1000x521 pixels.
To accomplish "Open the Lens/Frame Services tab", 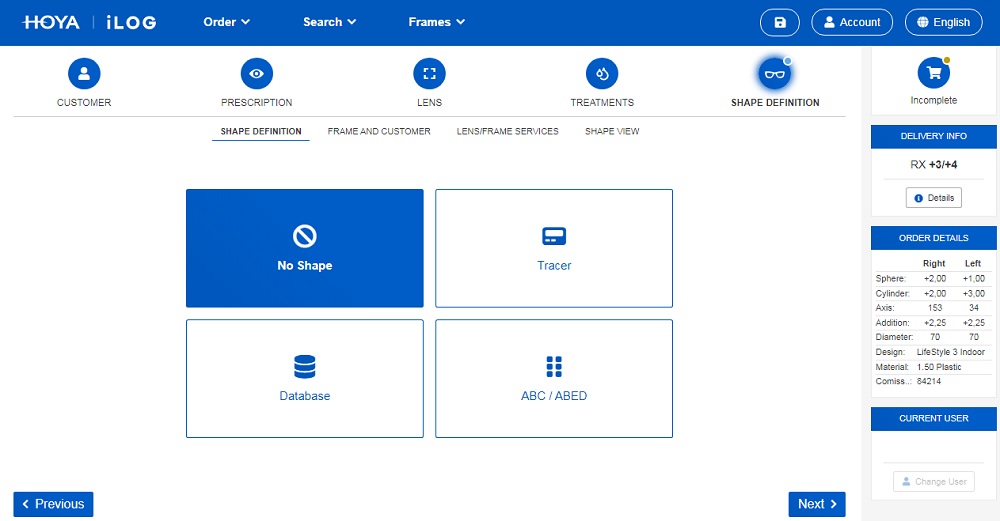I will tap(507, 131).
